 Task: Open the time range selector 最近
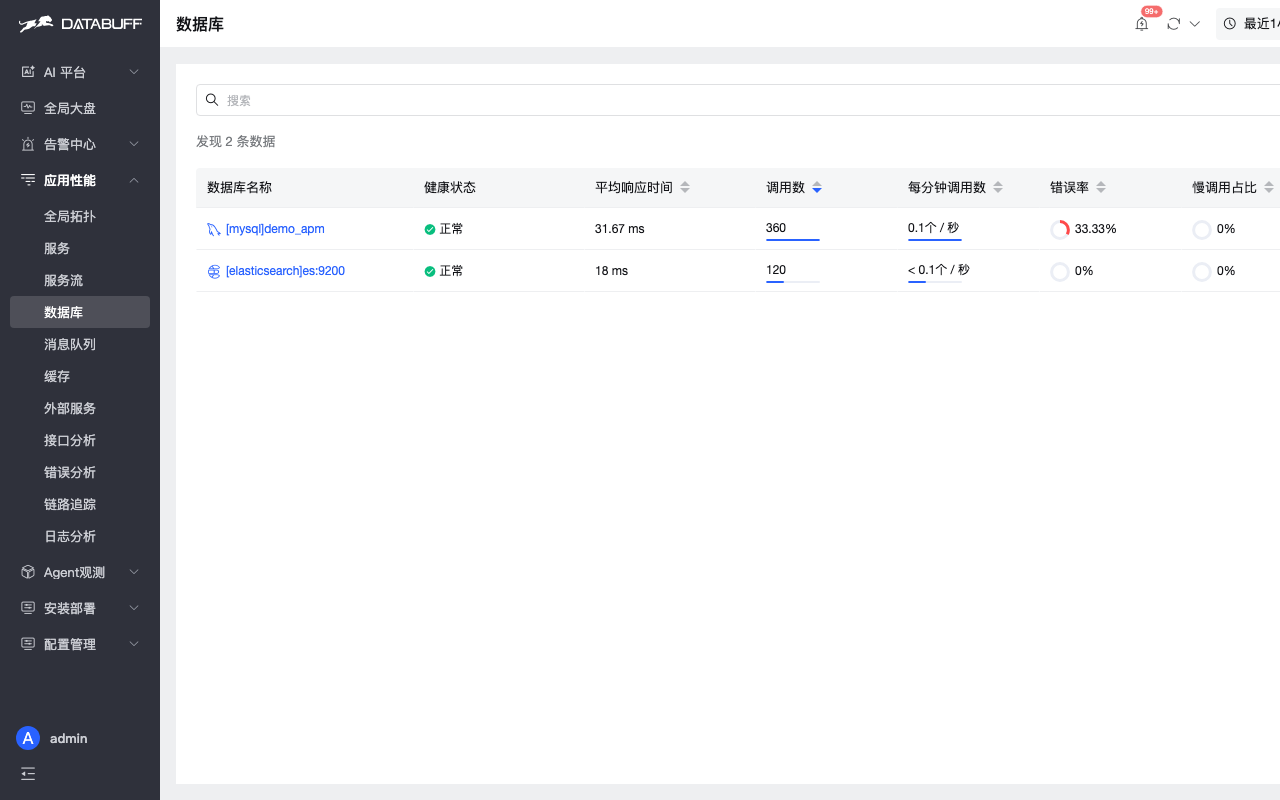point(1249,24)
